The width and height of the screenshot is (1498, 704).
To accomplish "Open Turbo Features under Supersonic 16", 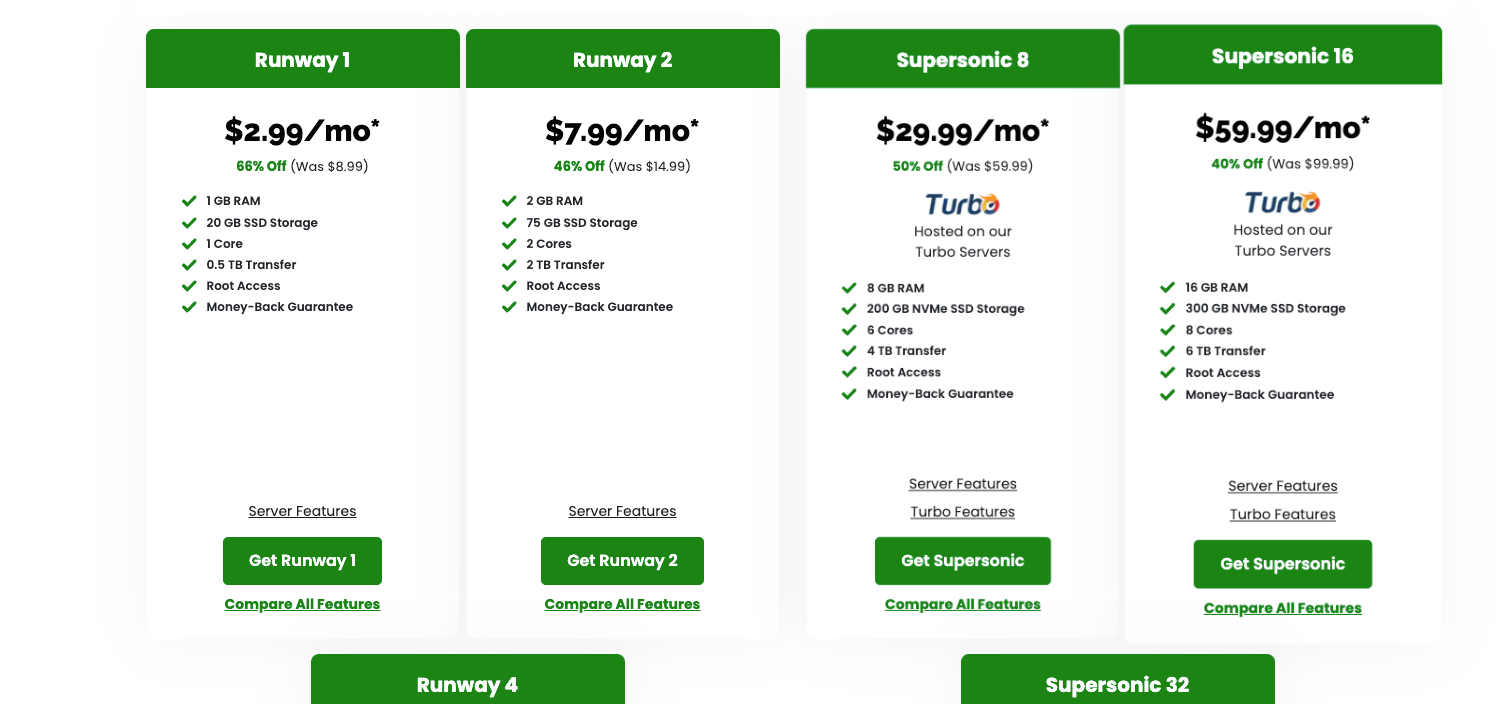I will (1282, 514).
